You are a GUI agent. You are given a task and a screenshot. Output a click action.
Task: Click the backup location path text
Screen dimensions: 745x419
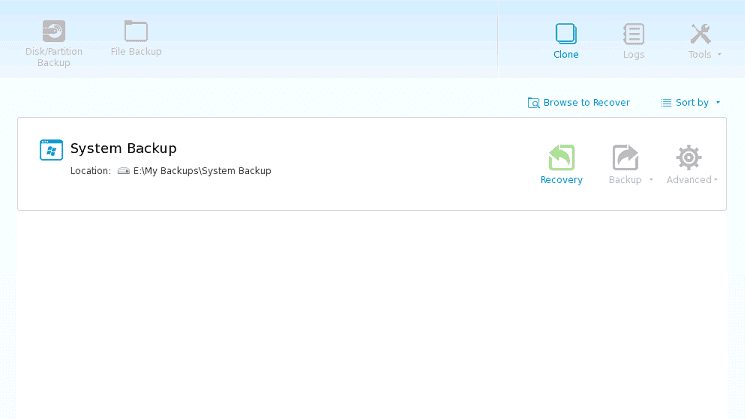click(202, 171)
